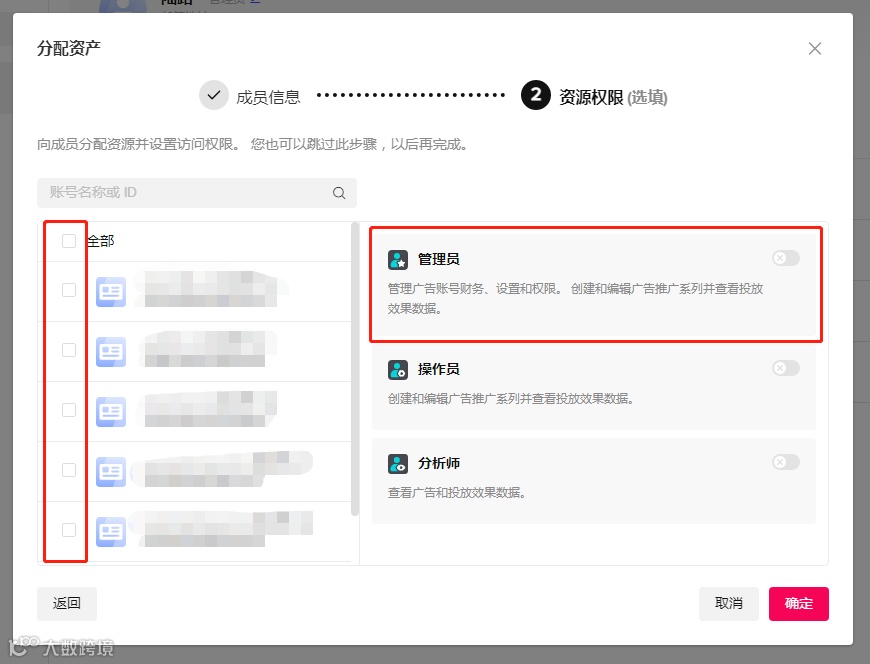The height and width of the screenshot is (664, 870).
Task: Click the 管理员 role title
Action: tap(438, 259)
